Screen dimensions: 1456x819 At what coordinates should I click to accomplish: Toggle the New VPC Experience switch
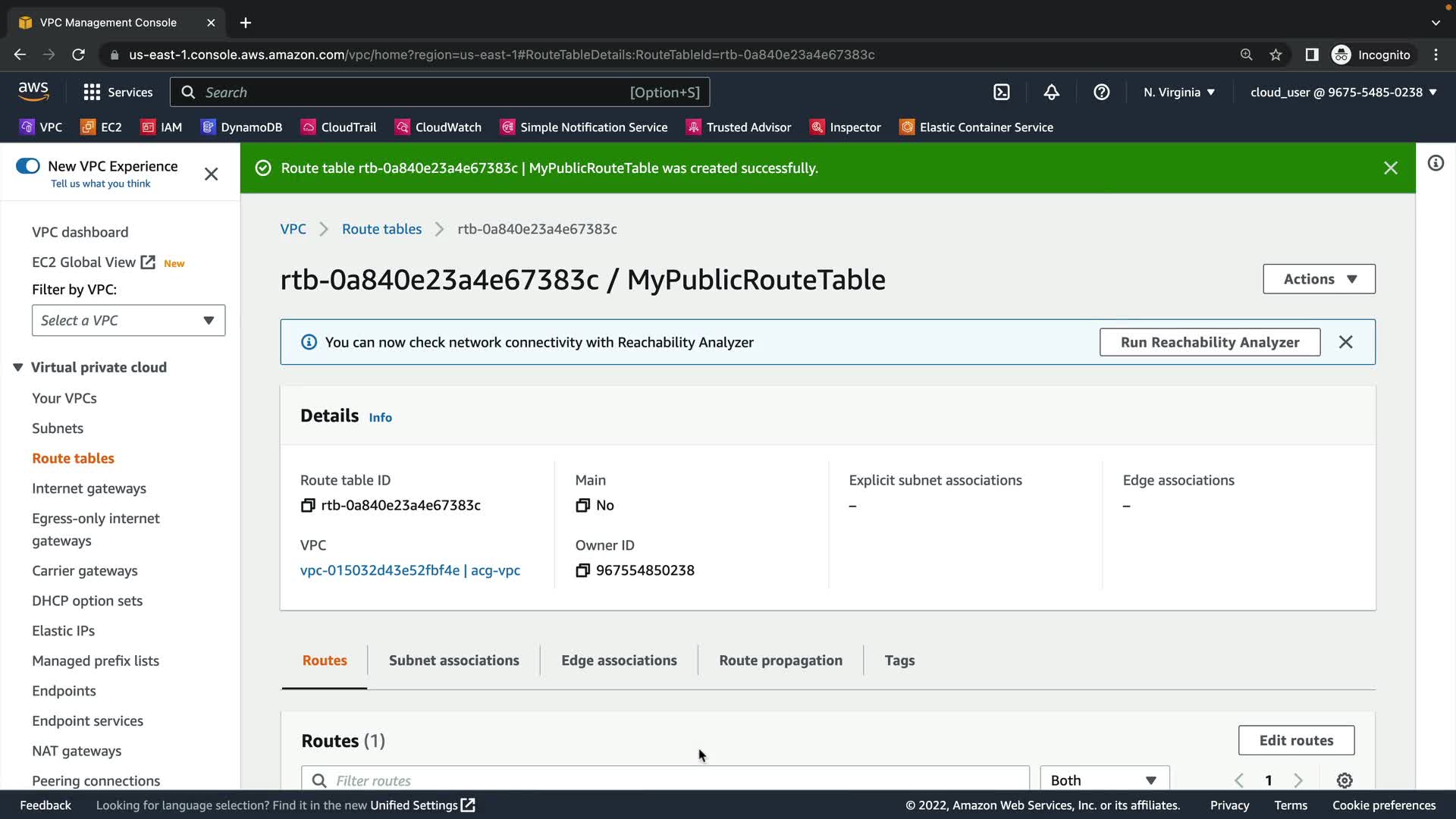pyautogui.click(x=28, y=166)
